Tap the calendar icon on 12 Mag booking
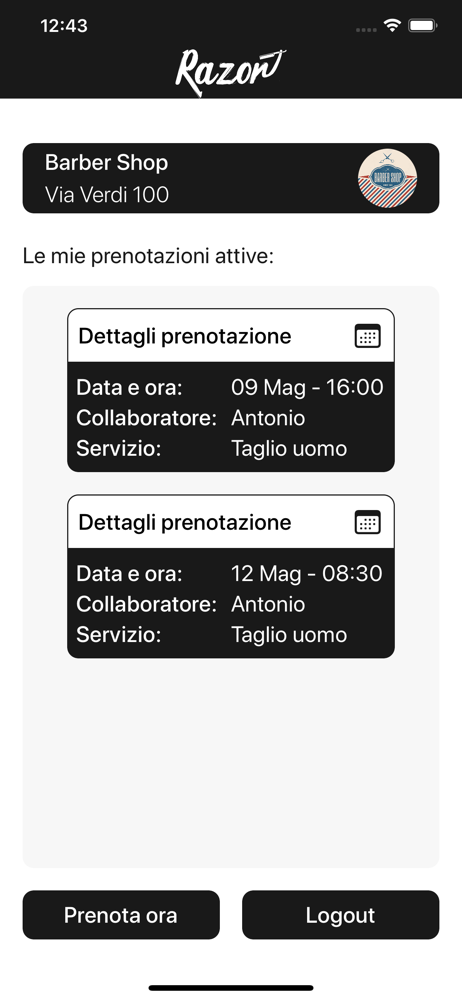 pos(368,522)
